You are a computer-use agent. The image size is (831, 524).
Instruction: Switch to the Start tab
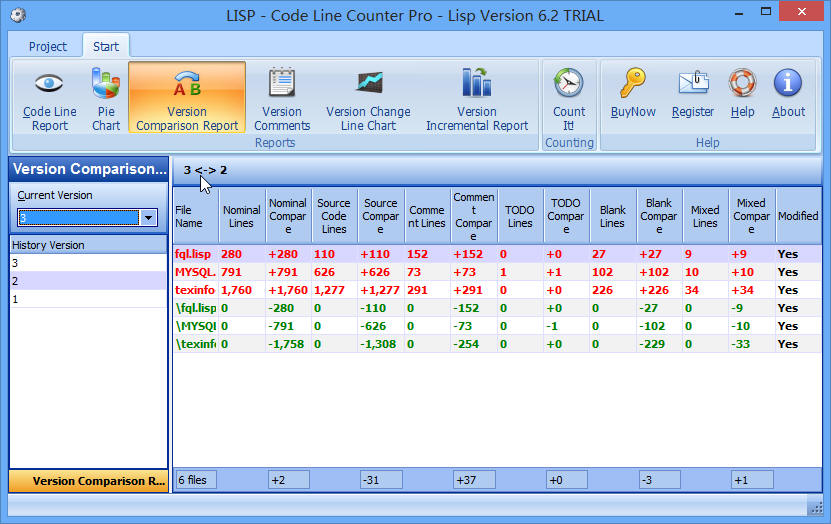(x=106, y=47)
